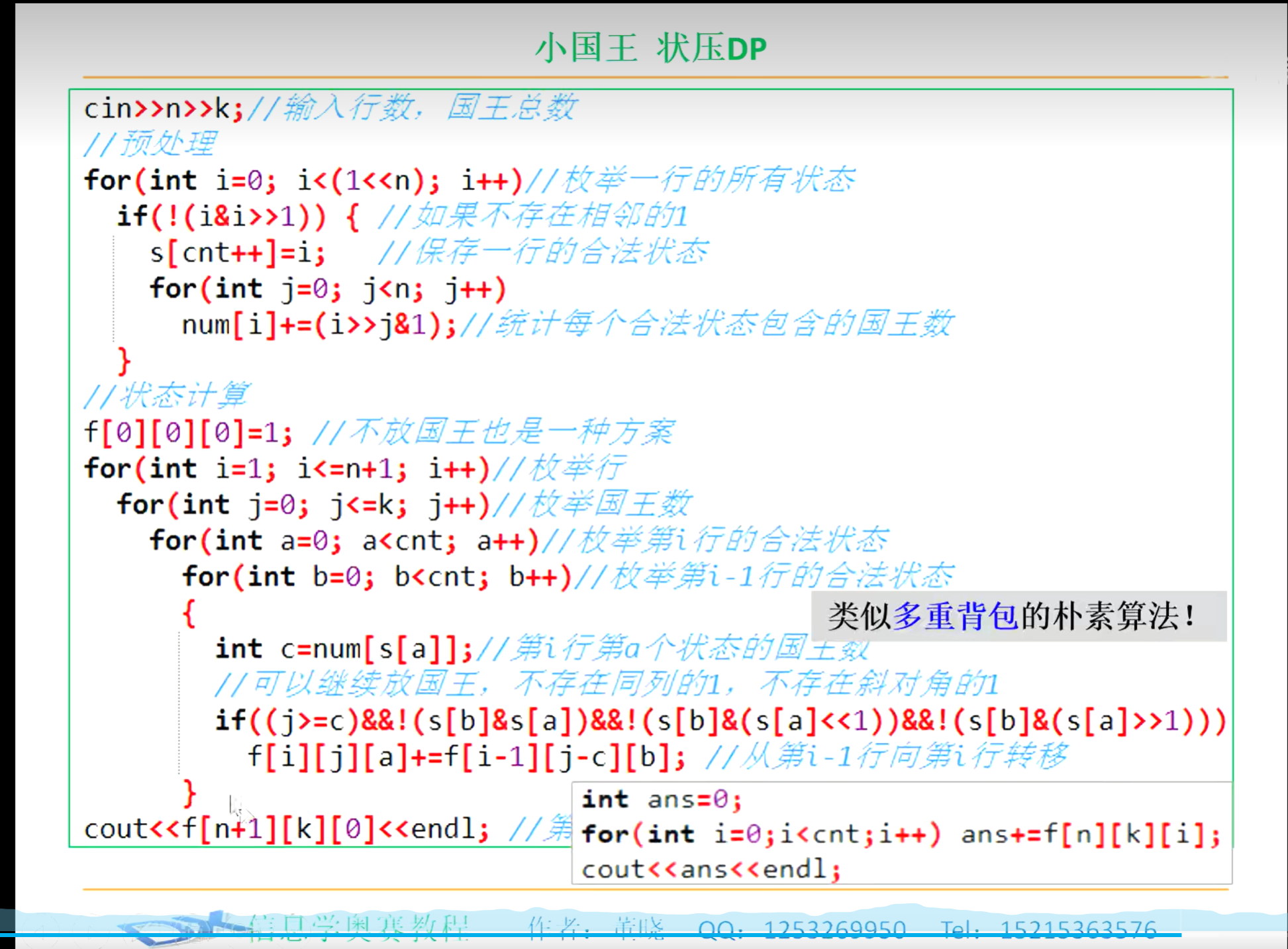
Task: Click the comment '//统计每个合法状态包含的国王数'
Action: point(707,324)
